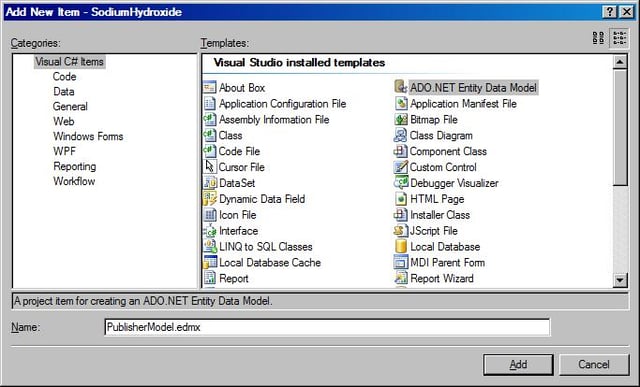
Task: Select the Icon File template icon
Action: click(x=210, y=215)
